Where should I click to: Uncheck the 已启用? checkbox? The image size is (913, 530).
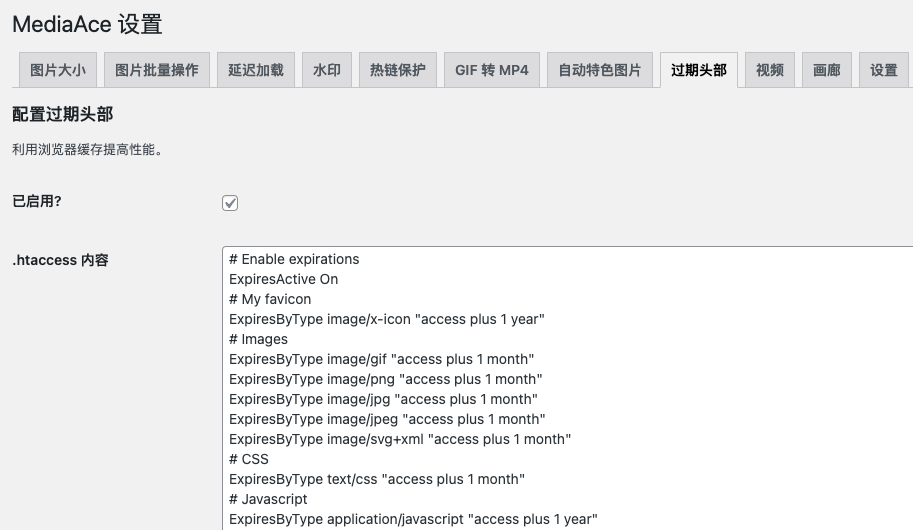tap(230, 203)
